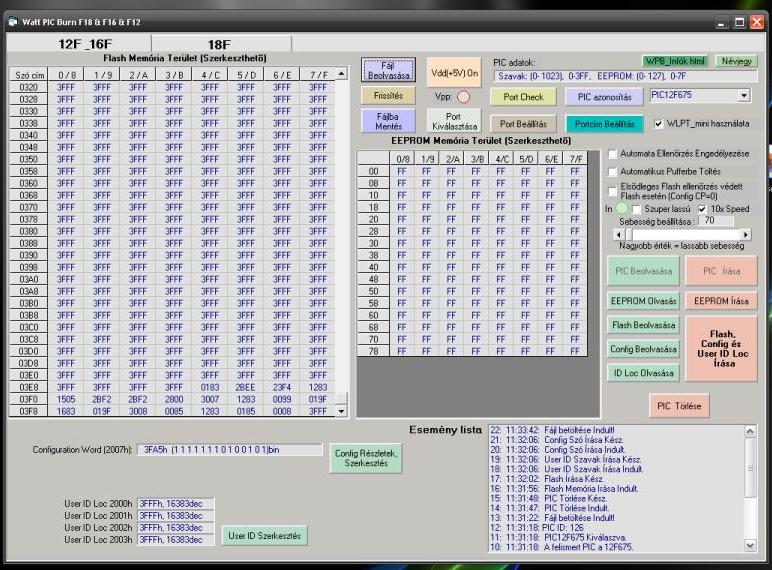Viewport: 772px width, 570px height.
Task: Click the Configuration Word 3FA5h field
Action: pos(229,450)
